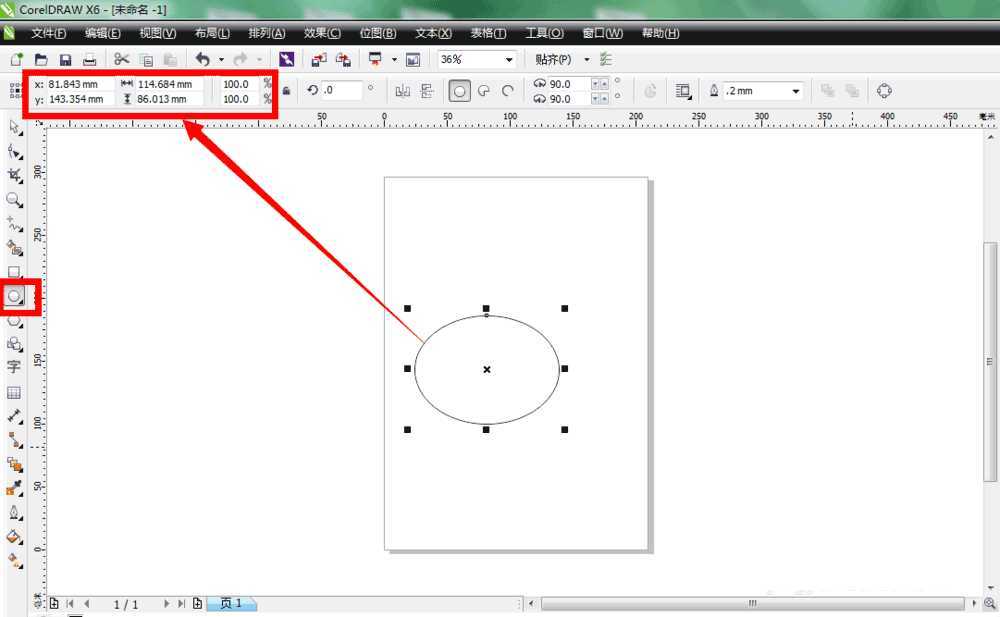Choose the Zoom tool in the toolbox
This screenshot has width=1000, height=617.
point(14,200)
